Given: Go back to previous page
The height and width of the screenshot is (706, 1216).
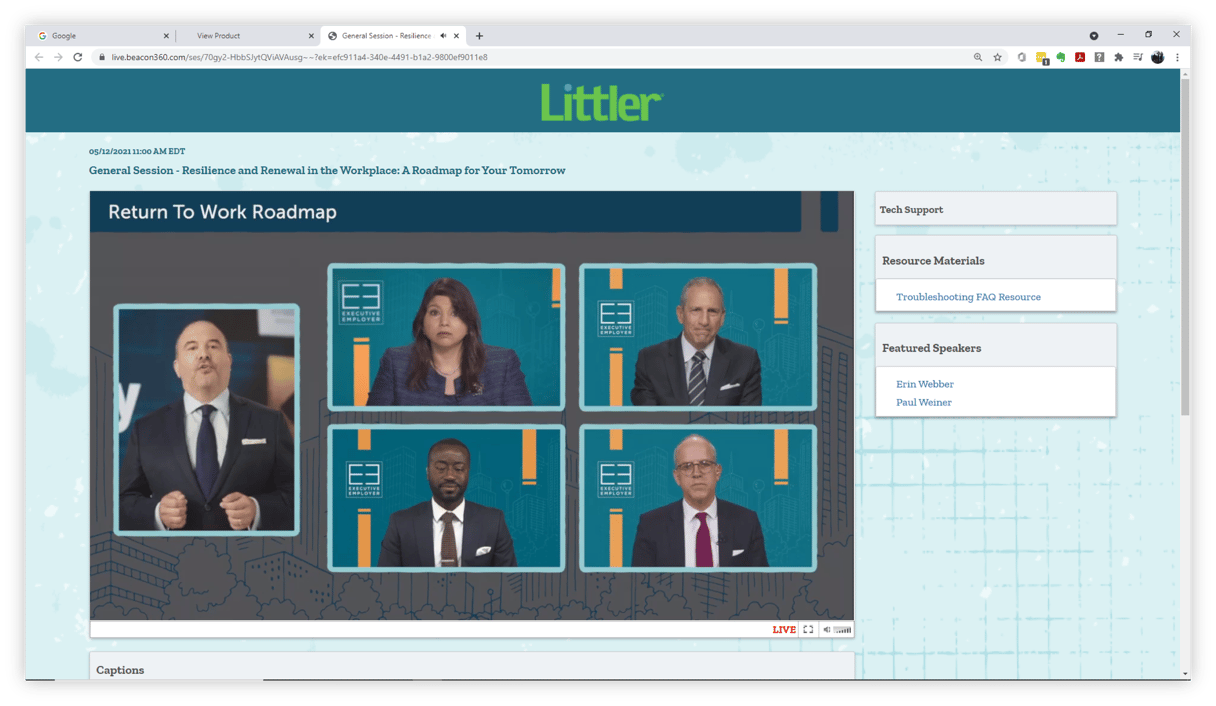Looking at the screenshot, I should (39, 57).
